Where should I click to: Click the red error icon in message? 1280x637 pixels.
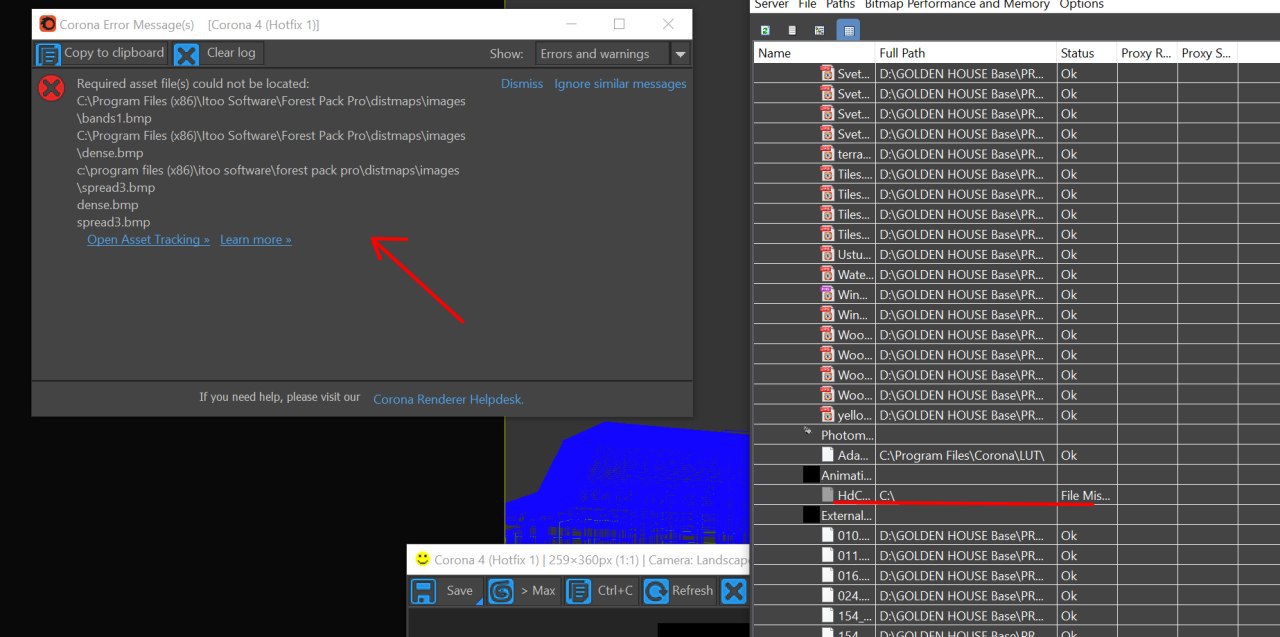51,88
